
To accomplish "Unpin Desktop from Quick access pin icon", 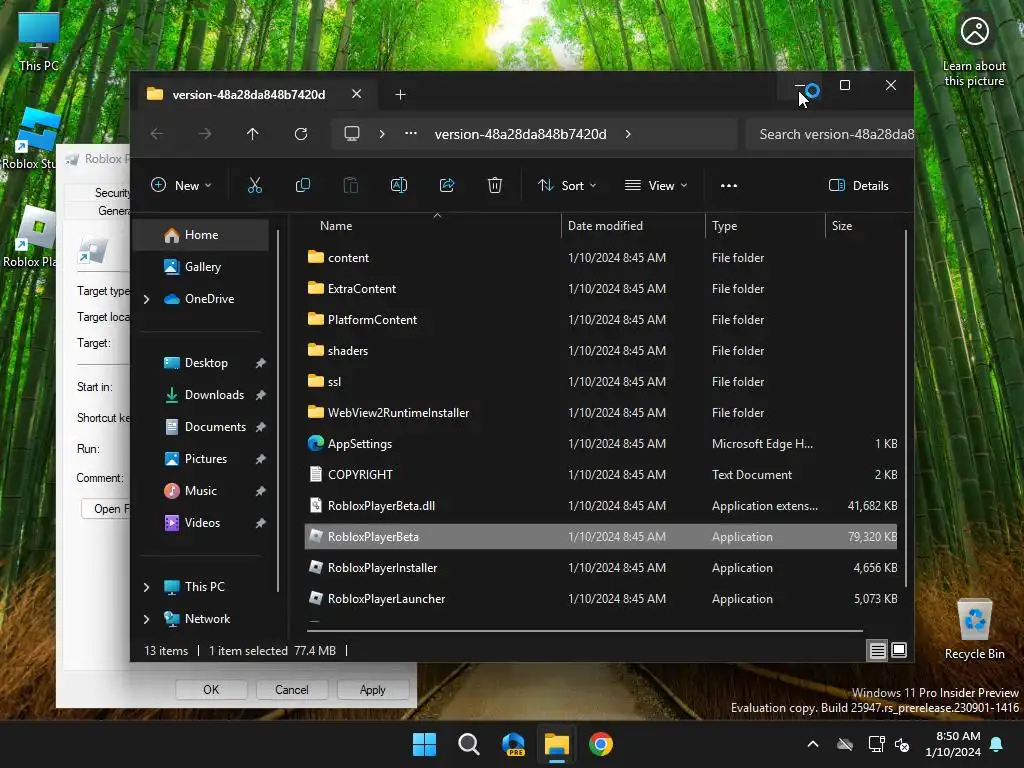I will 261,363.
